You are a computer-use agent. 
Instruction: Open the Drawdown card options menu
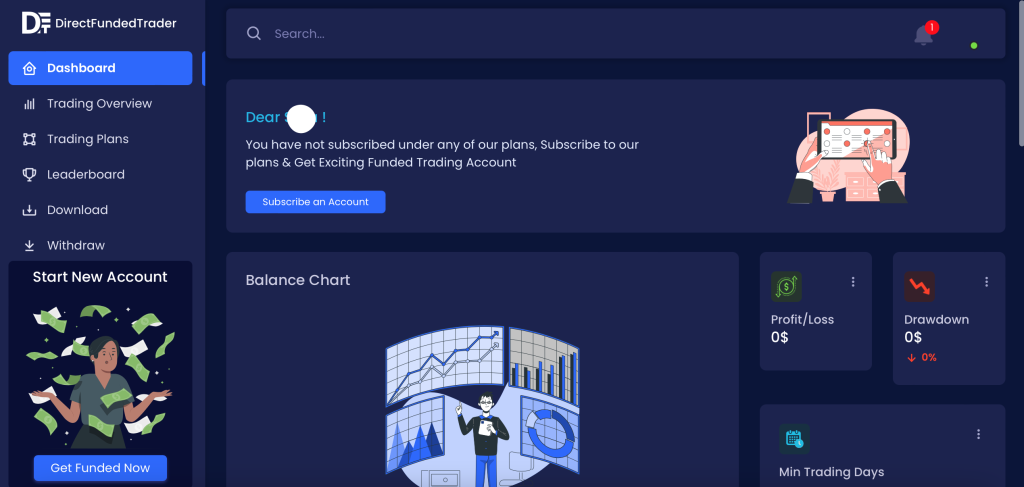click(986, 282)
